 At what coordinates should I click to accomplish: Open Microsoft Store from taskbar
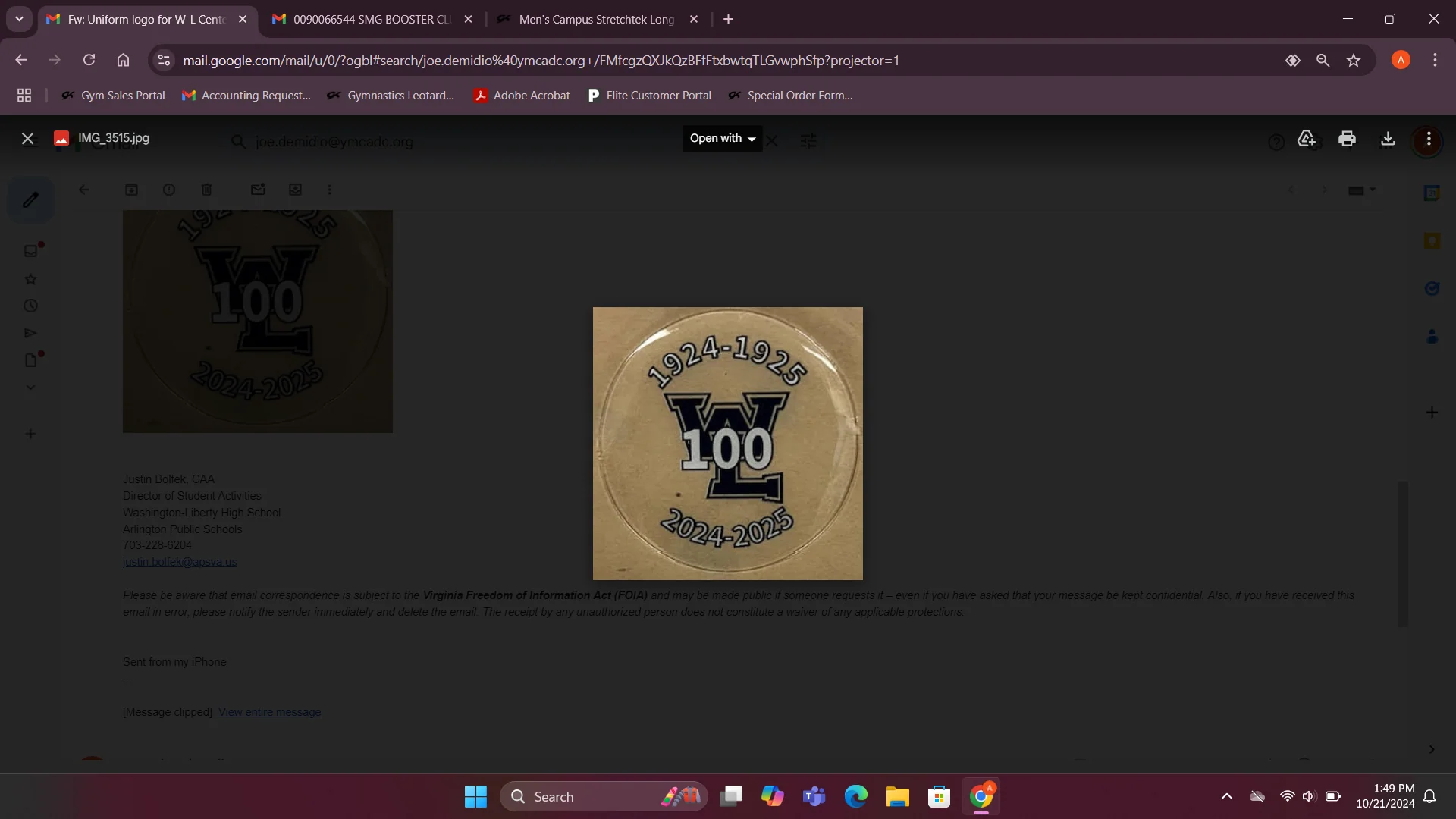pyautogui.click(x=940, y=797)
